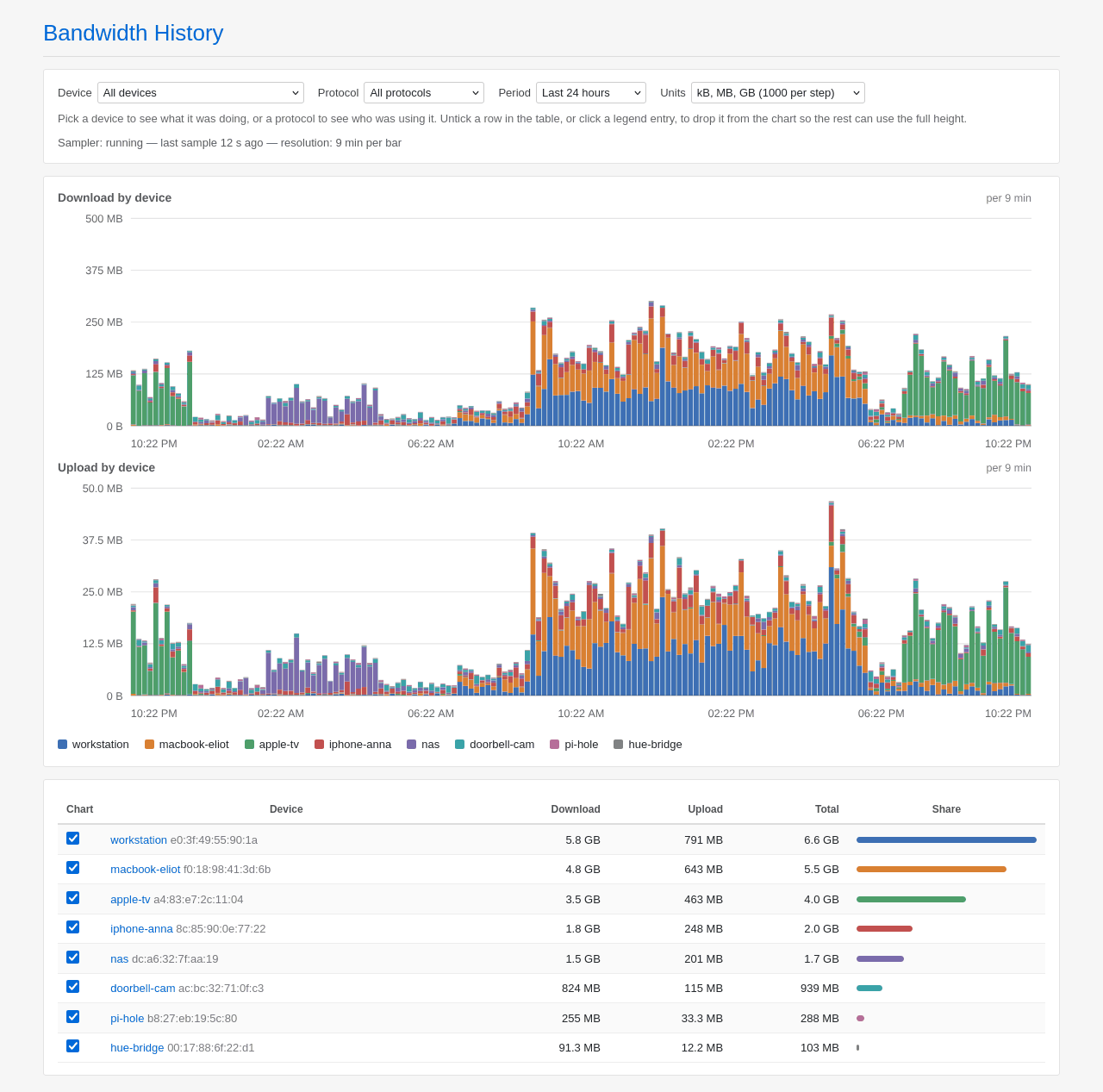Toggle the apple-tv row checkbox

click(x=73, y=898)
